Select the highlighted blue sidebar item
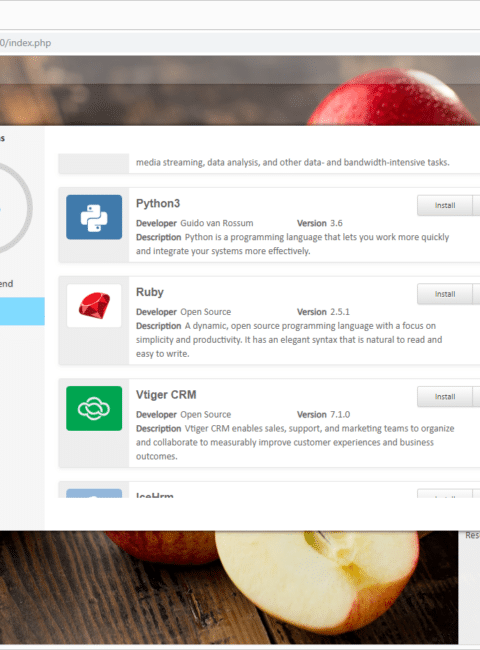 click(22, 311)
